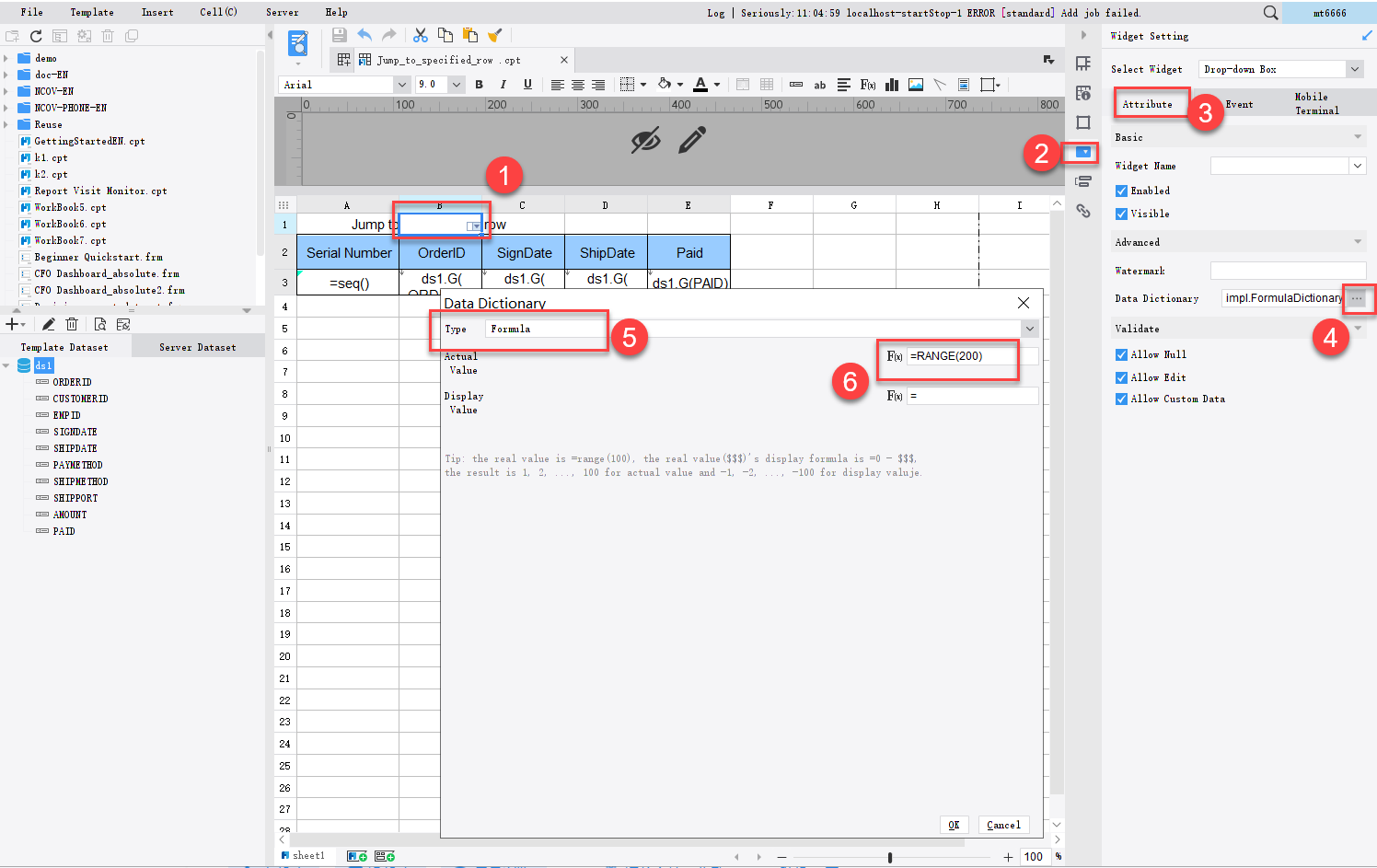Center align cell text
1377x868 pixels.
(578, 85)
